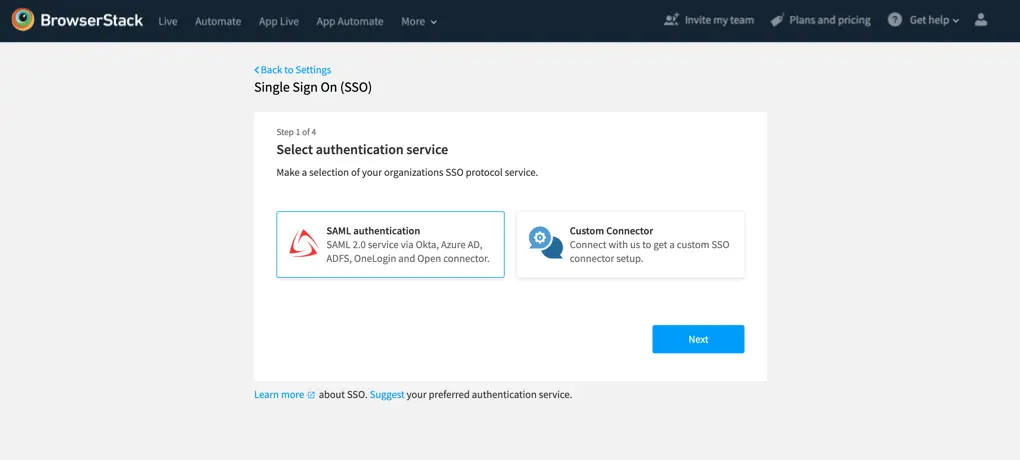Click the Get help question mark icon
Screen dimensions: 1020x460
point(895,20)
